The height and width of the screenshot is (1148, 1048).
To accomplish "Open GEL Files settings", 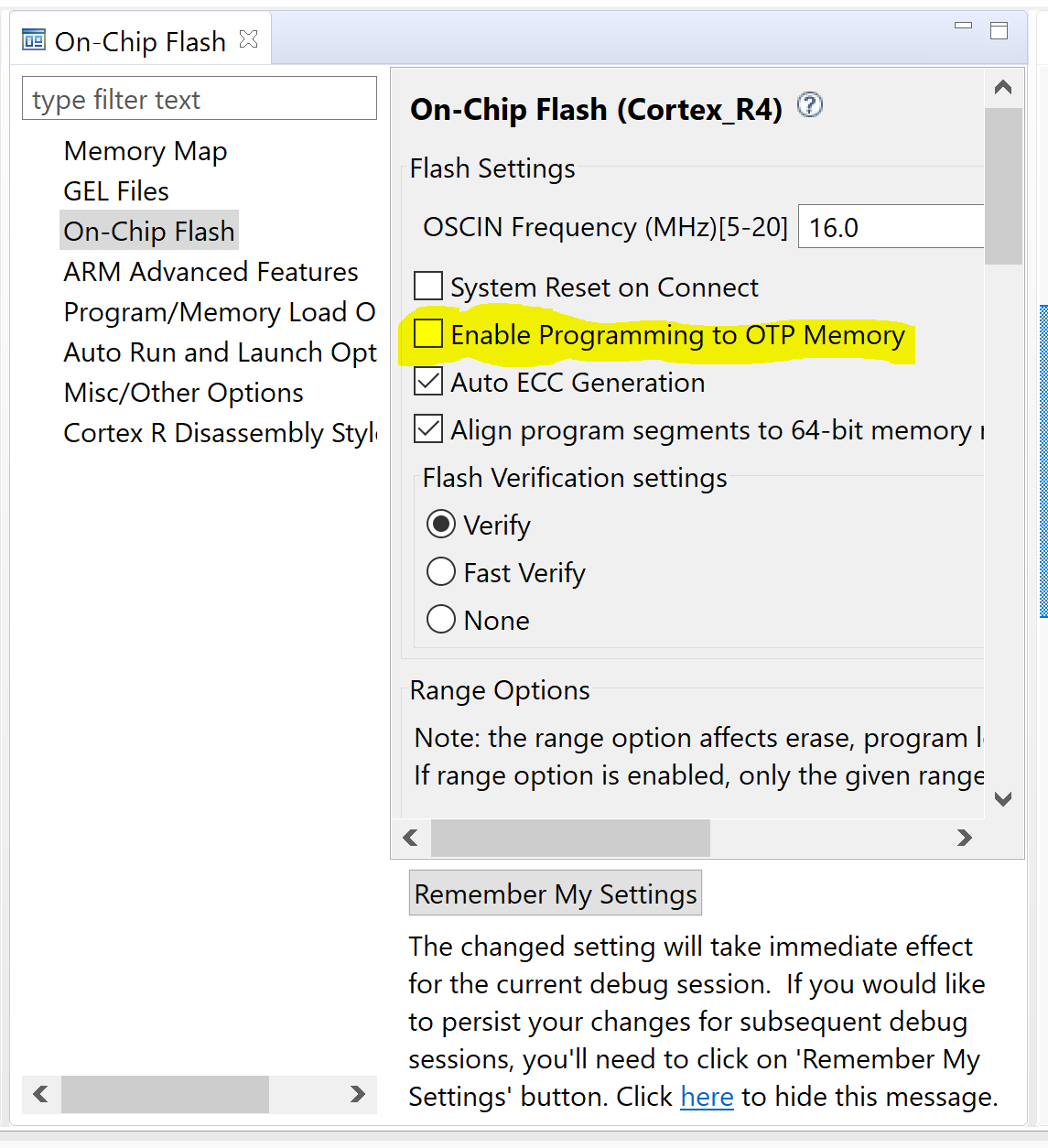I will [x=116, y=191].
